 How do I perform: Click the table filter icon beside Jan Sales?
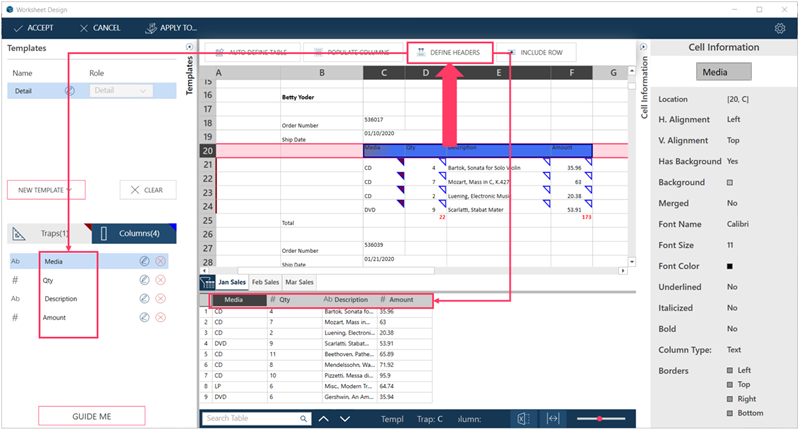pyautogui.click(x=207, y=283)
